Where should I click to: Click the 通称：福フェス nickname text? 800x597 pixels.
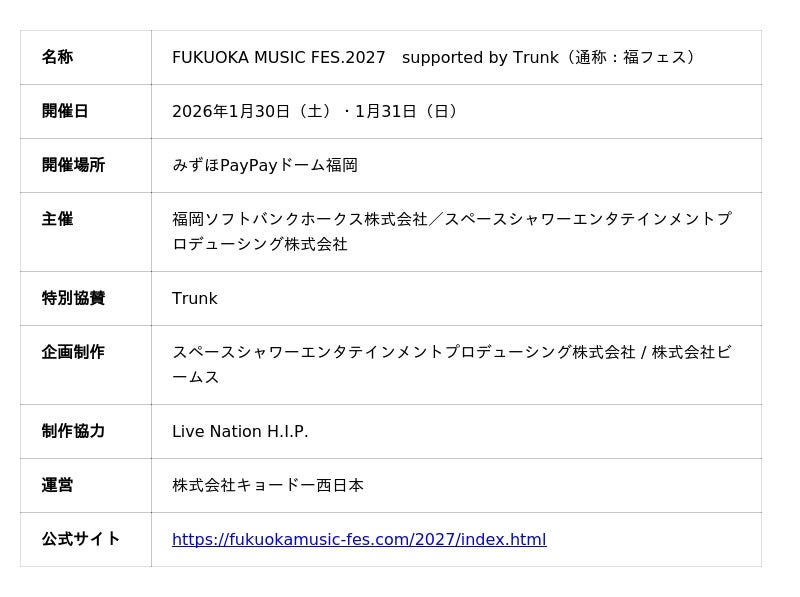(x=630, y=57)
